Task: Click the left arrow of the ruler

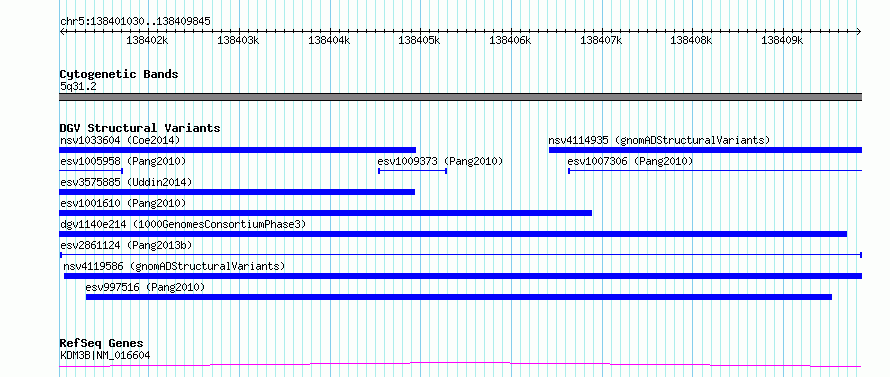Action: [x=62, y=31]
